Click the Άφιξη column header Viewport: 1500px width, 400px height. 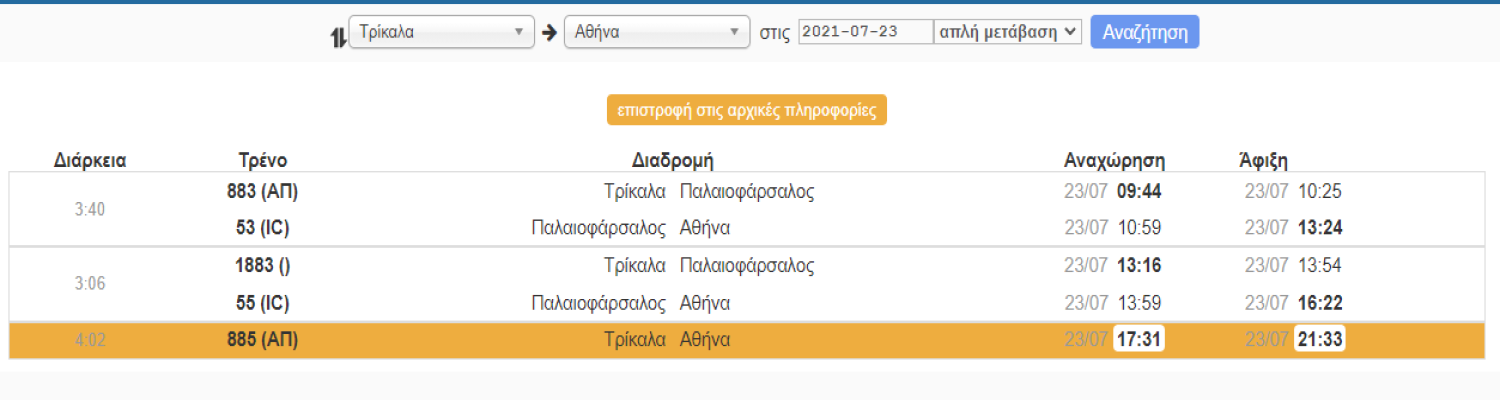pos(1263,160)
